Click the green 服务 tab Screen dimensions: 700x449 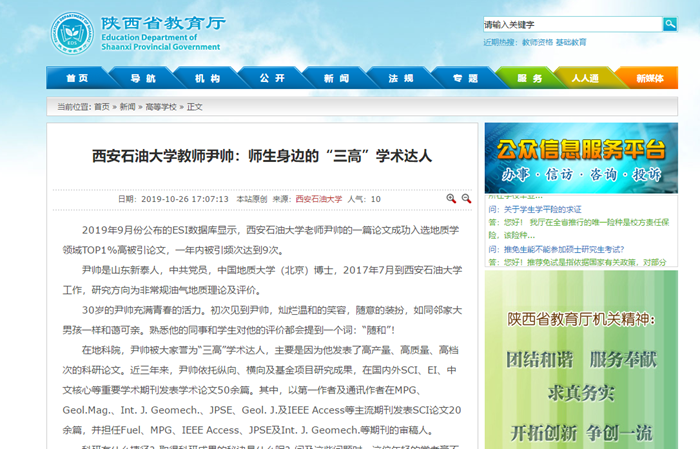click(529, 78)
